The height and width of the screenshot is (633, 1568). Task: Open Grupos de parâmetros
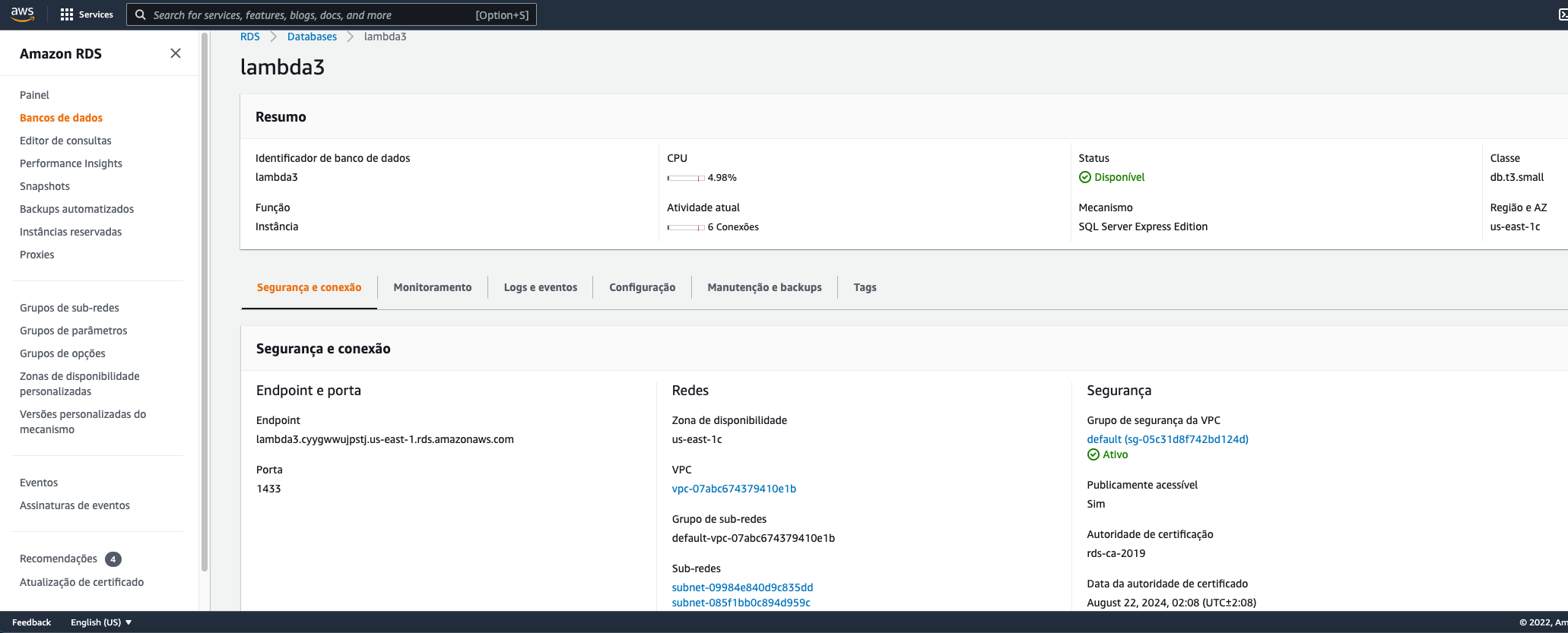[x=73, y=331]
